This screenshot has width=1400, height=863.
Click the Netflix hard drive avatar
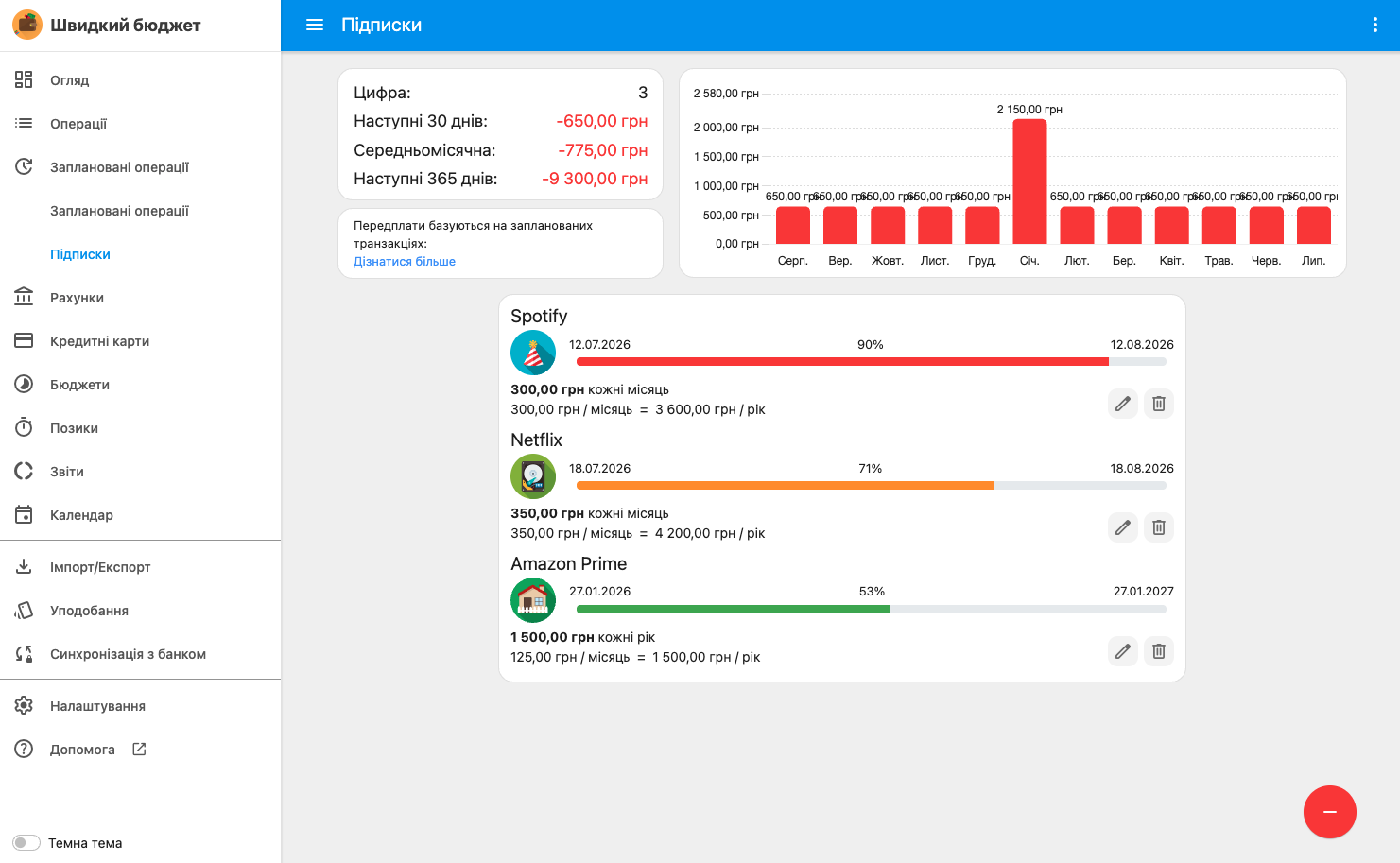click(x=533, y=476)
